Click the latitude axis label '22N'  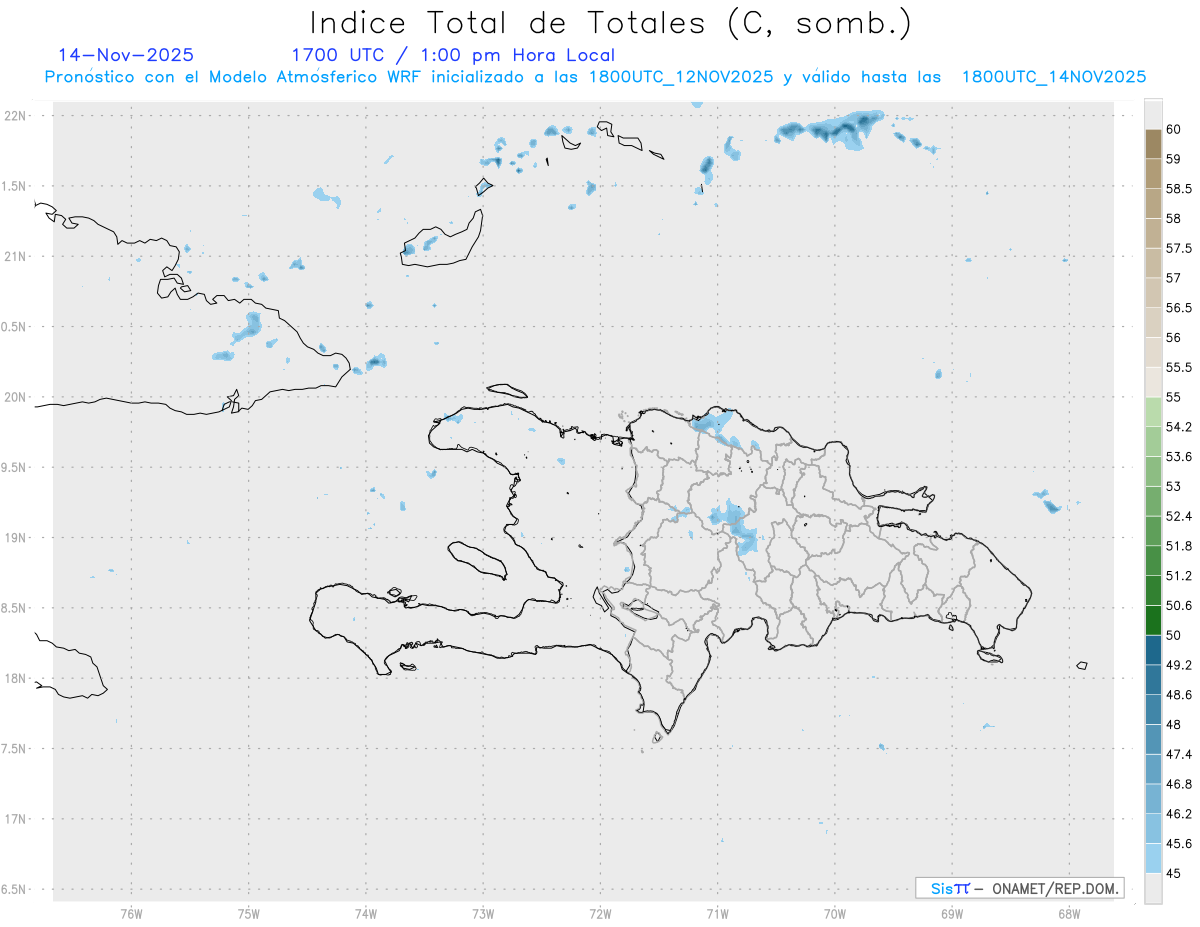coord(15,116)
